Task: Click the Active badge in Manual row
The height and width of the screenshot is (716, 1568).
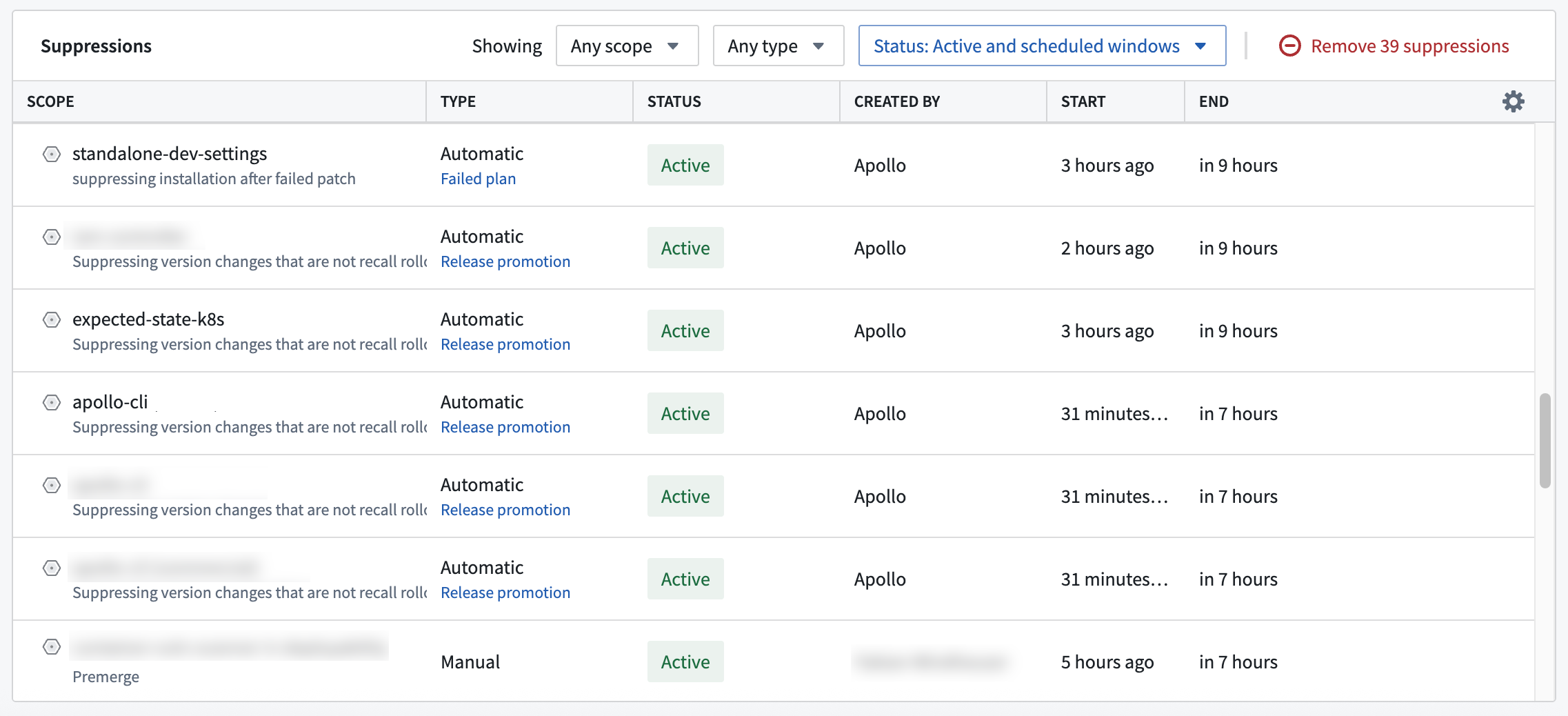Action: pyautogui.click(x=685, y=662)
